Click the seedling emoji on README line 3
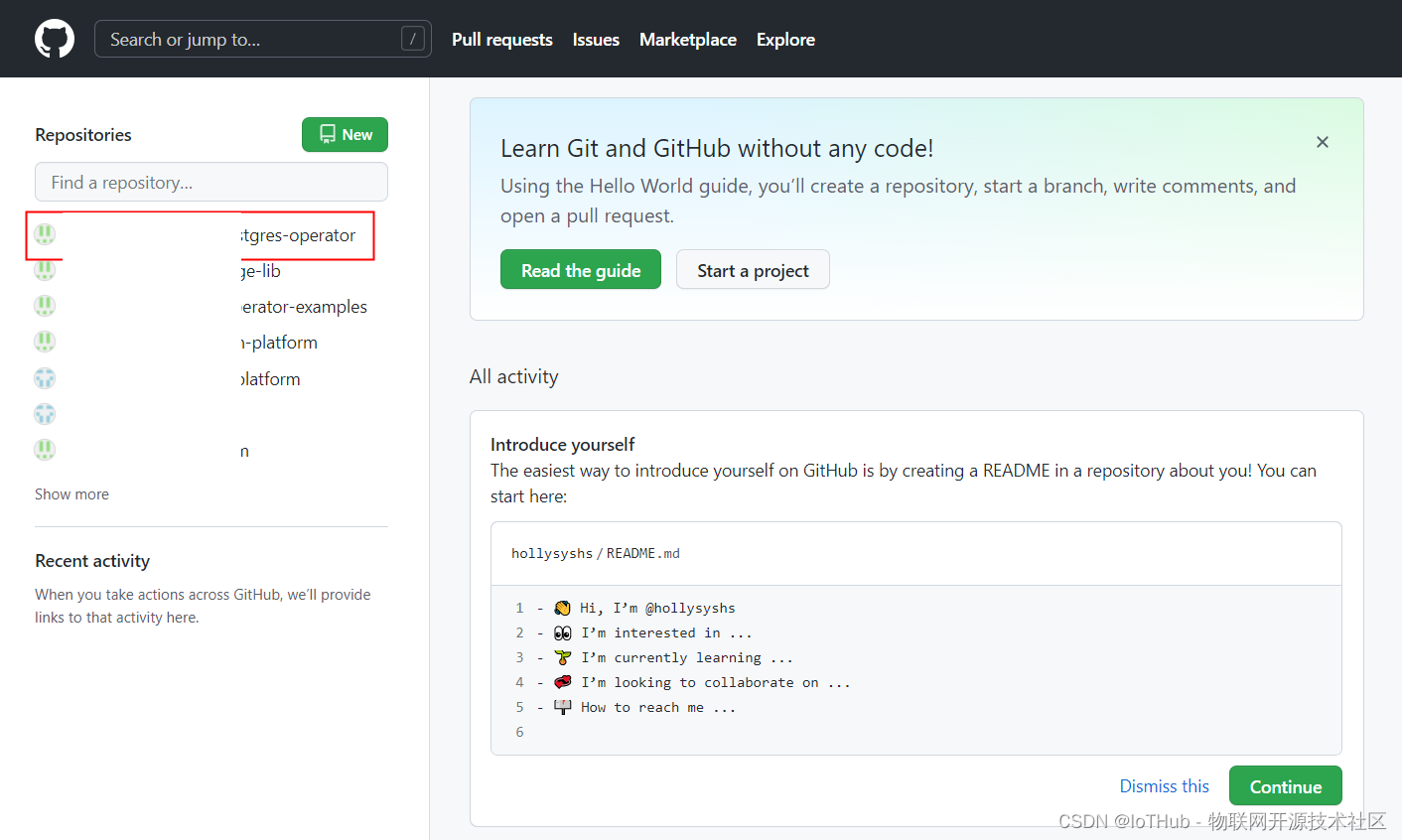The width and height of the screenshot is (1402, 840). pyautogui.click(x=562, y=657)
